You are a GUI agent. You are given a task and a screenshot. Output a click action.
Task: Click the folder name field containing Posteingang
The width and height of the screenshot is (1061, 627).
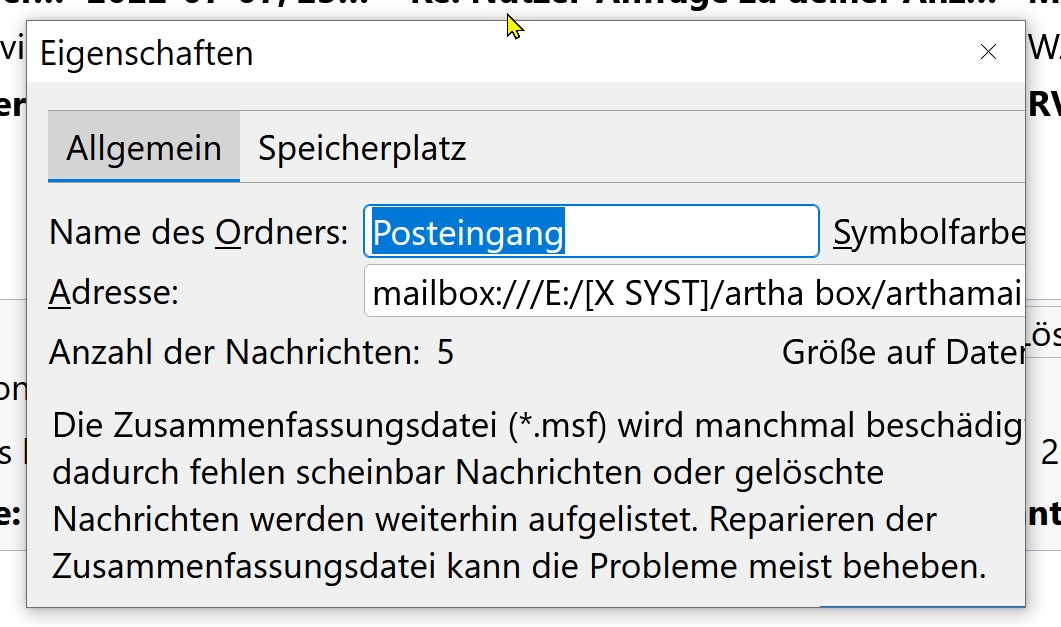pyautogui.click(x=592, y=232)
